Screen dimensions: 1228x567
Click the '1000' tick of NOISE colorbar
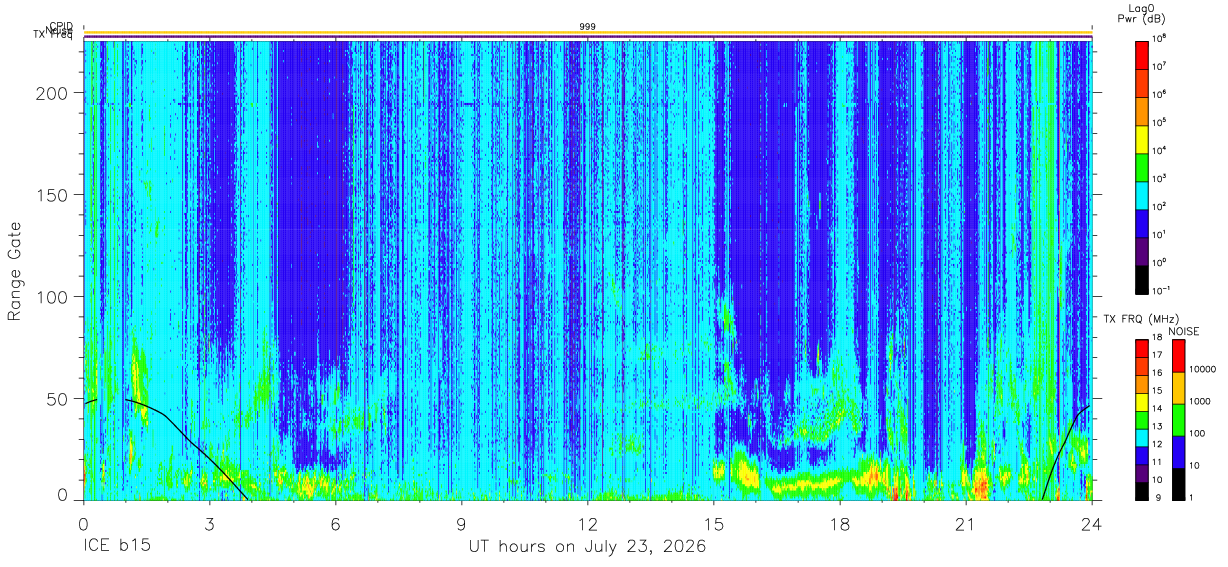click(x=1200, y=401)
